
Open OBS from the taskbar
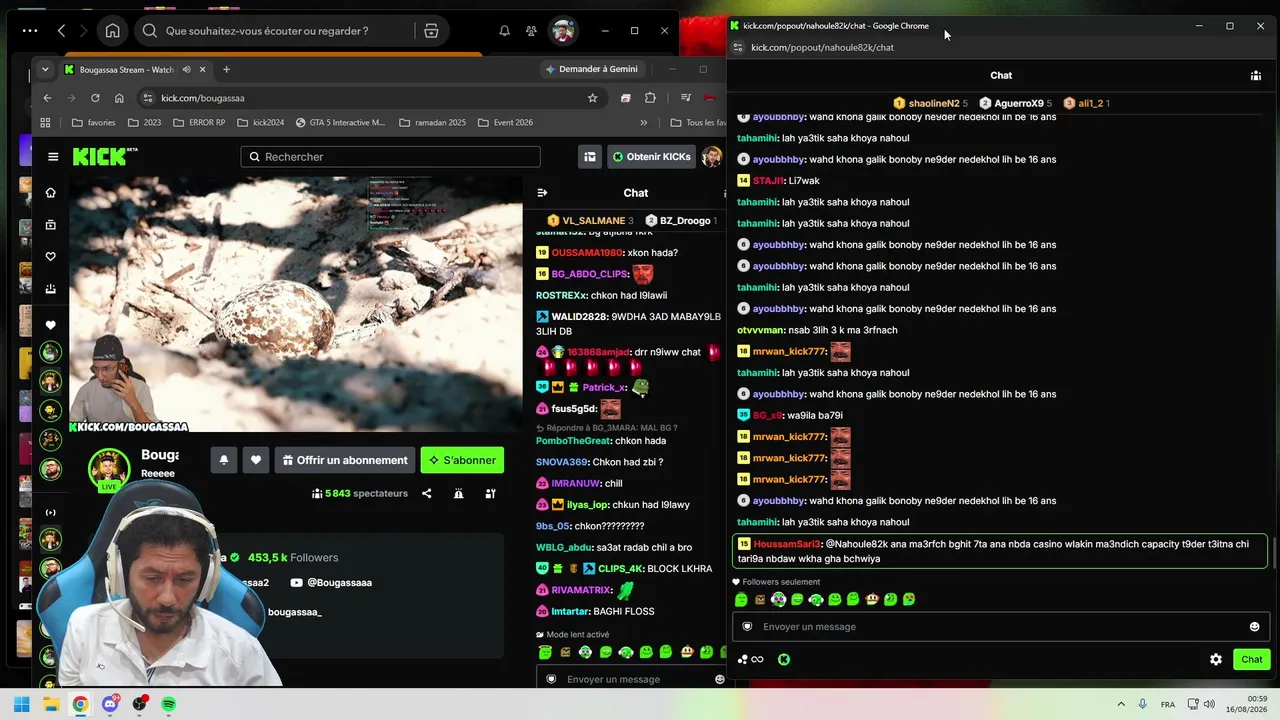click(140, 704)
